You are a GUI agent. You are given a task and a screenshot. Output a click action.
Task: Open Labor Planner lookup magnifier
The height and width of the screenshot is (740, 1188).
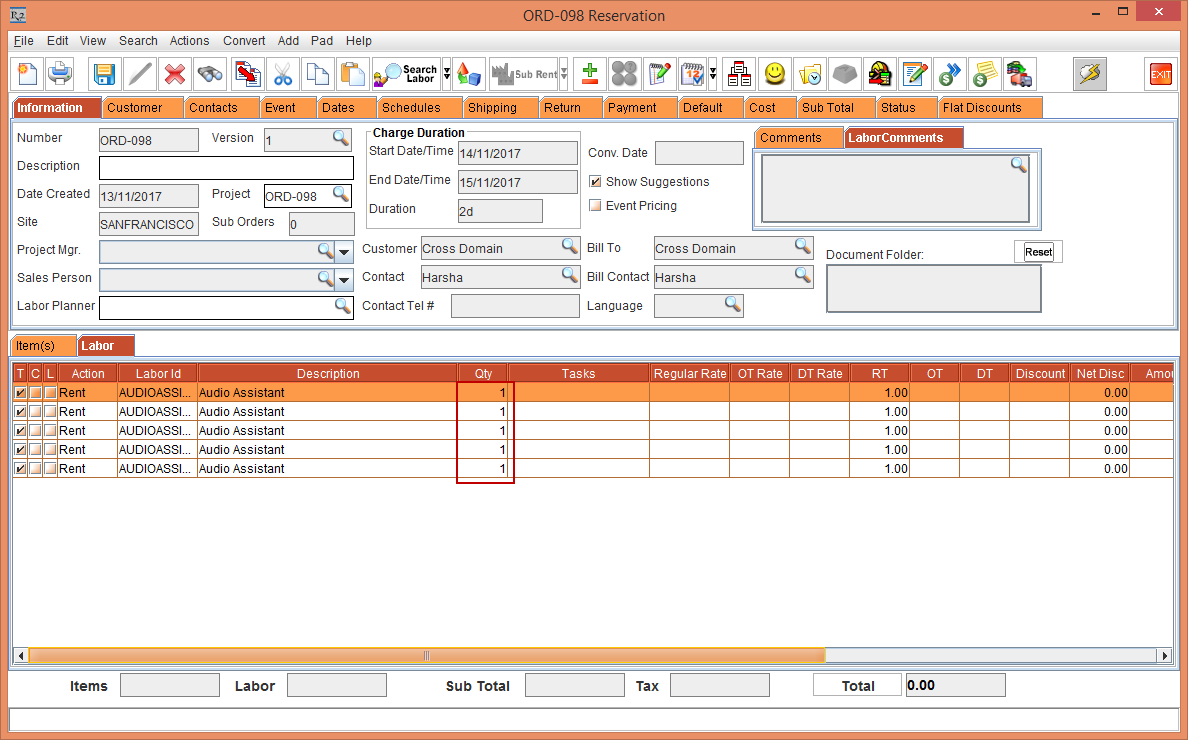342,305
